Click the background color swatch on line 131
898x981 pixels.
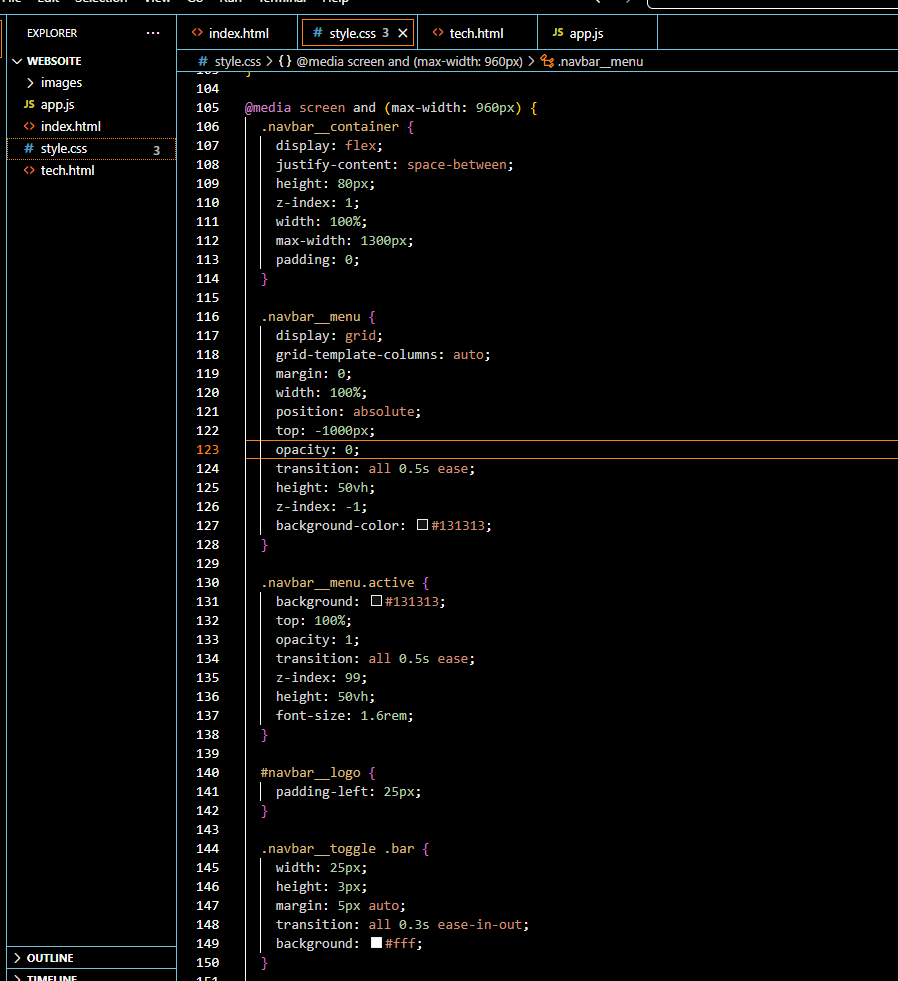point(376,601)
